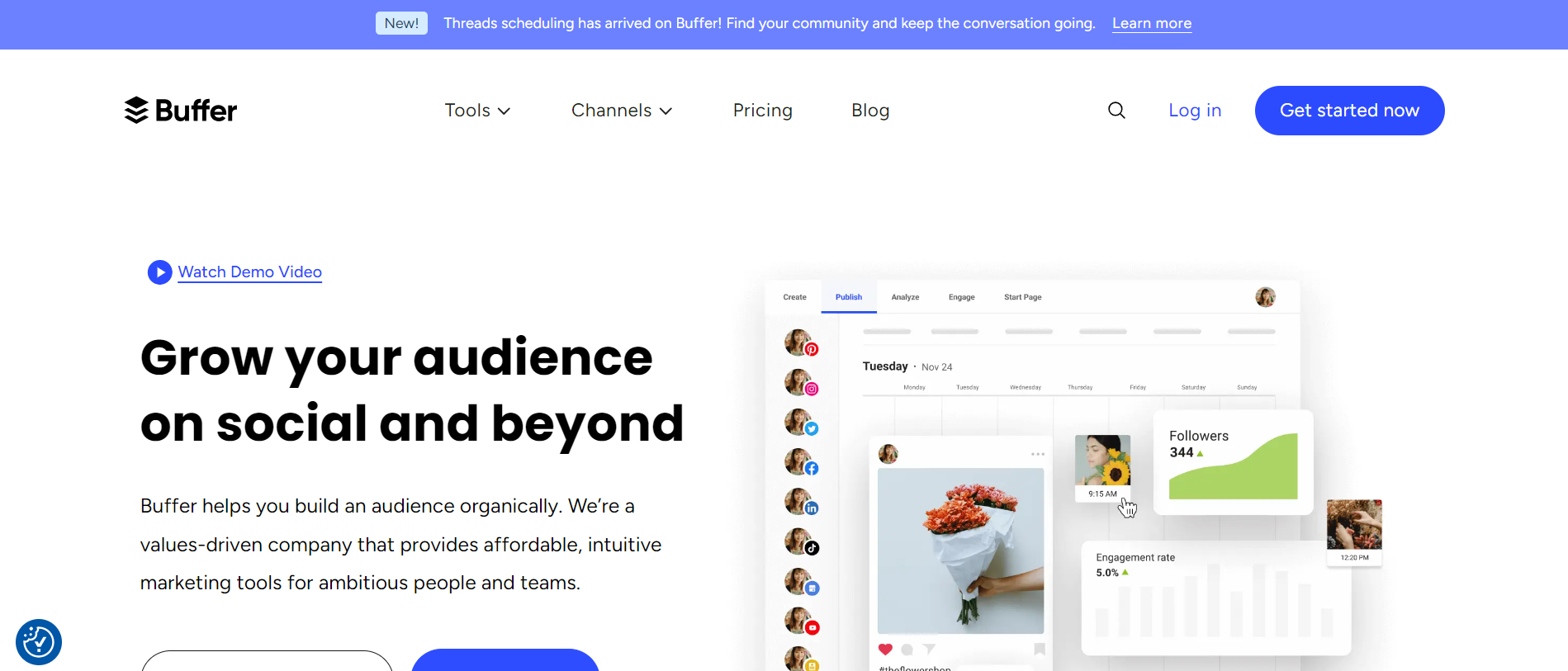
Task: Follow the Learn more link in banner
Action: (1152, 23)
